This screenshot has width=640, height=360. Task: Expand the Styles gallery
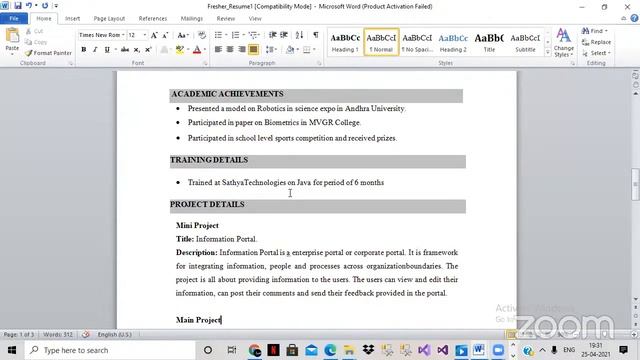(x=548, y=52)
